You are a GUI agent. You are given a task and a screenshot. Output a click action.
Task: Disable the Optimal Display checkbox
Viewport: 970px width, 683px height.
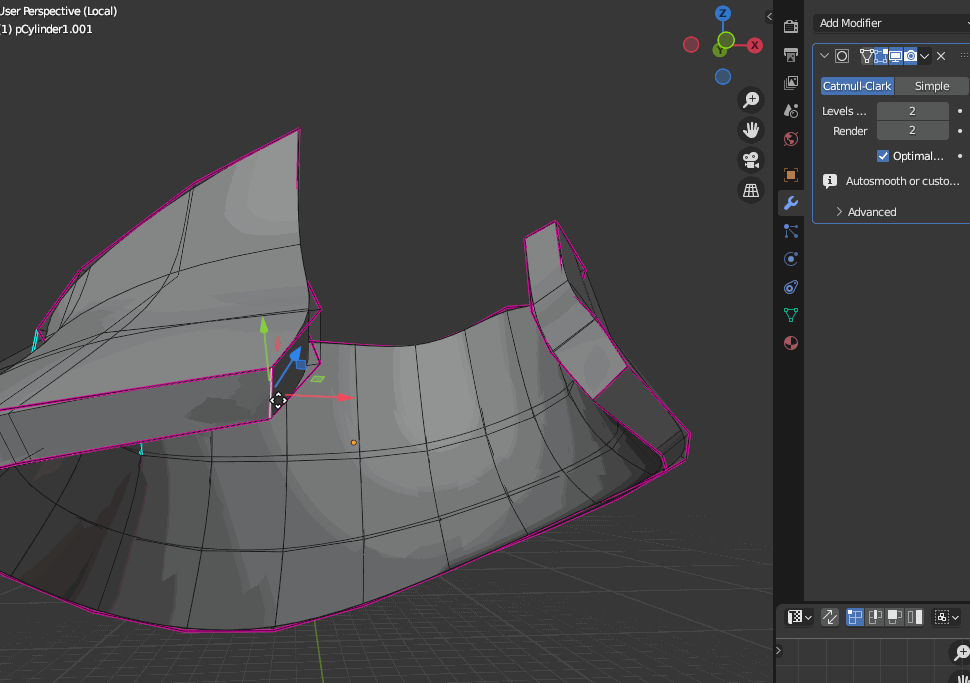point(883,156)
